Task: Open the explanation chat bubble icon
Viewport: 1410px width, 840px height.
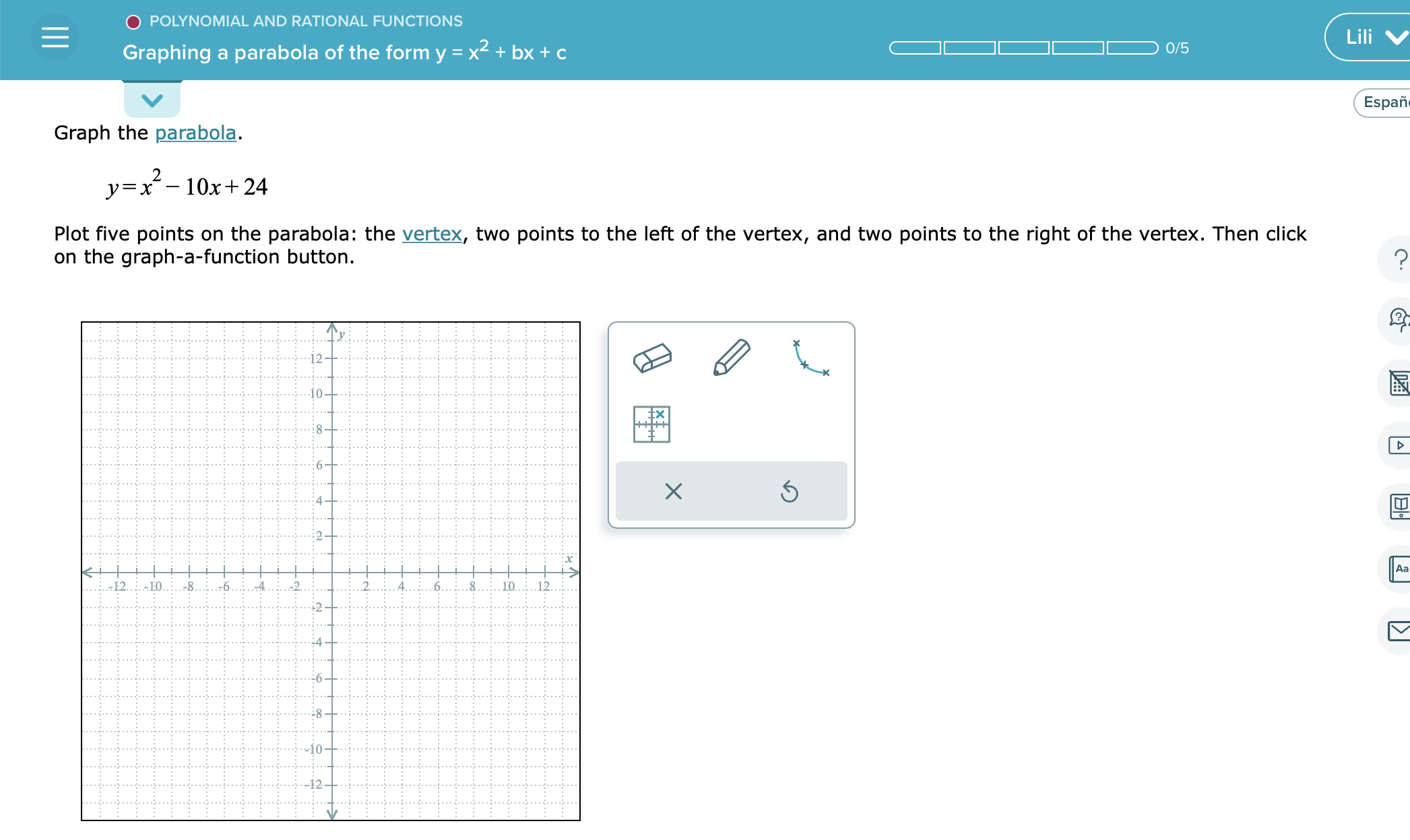Action: click(x=1399, y=321)
